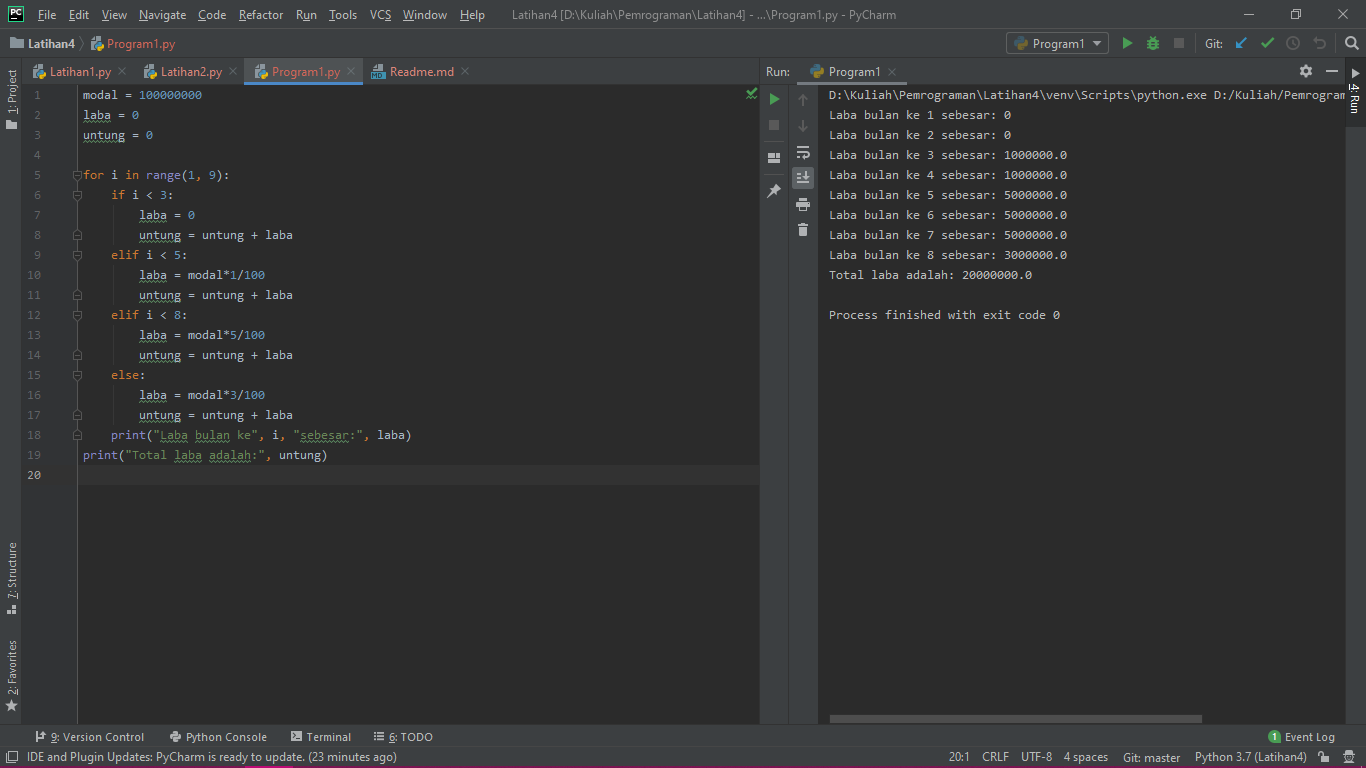This screenshot has width=1366, height=768.
Task: Open the VCS menu
Action: (380, 14)
